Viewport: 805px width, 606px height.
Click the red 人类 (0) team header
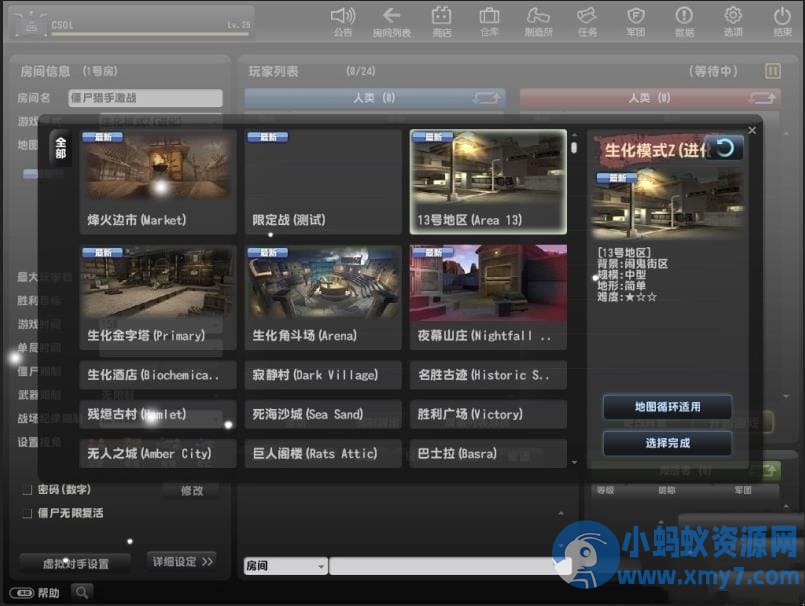click(x=650, y=97)
